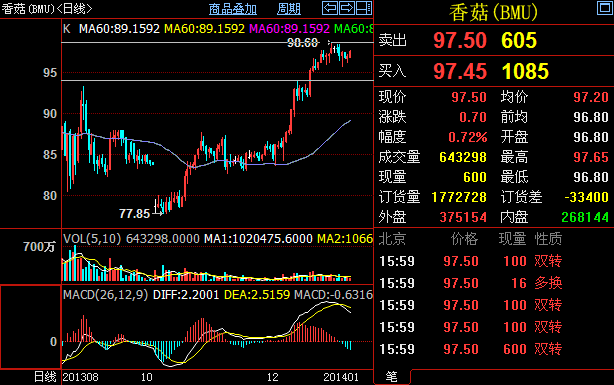Open the 商品叠加 link
The width and height of the screenshot is (614, 385).
pyautogui.click(x=233, y=9)
